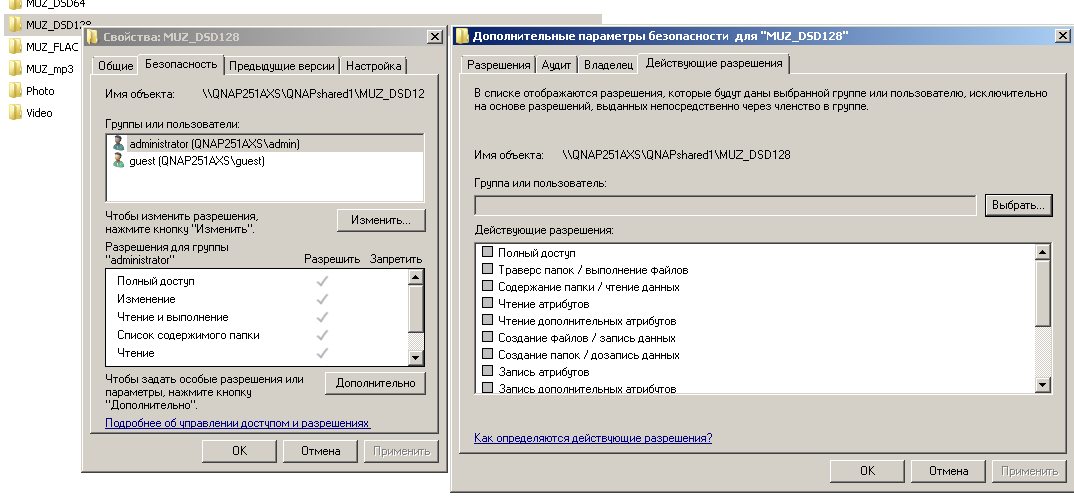Click the Properties dialog title folder icon
The height and width of the screenshot is (498, 1074).
point(93,37)
